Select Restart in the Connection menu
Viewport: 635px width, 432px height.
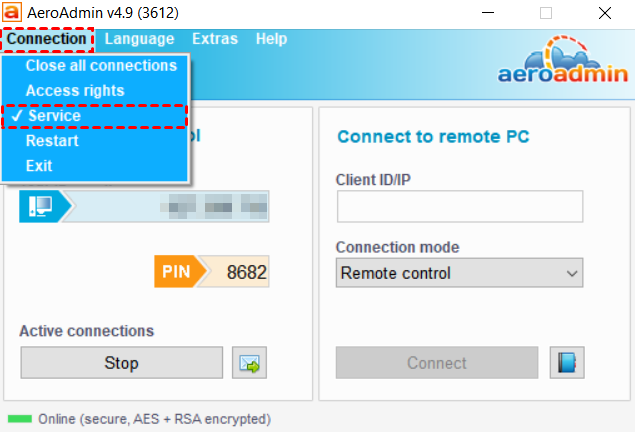point(52,141)
